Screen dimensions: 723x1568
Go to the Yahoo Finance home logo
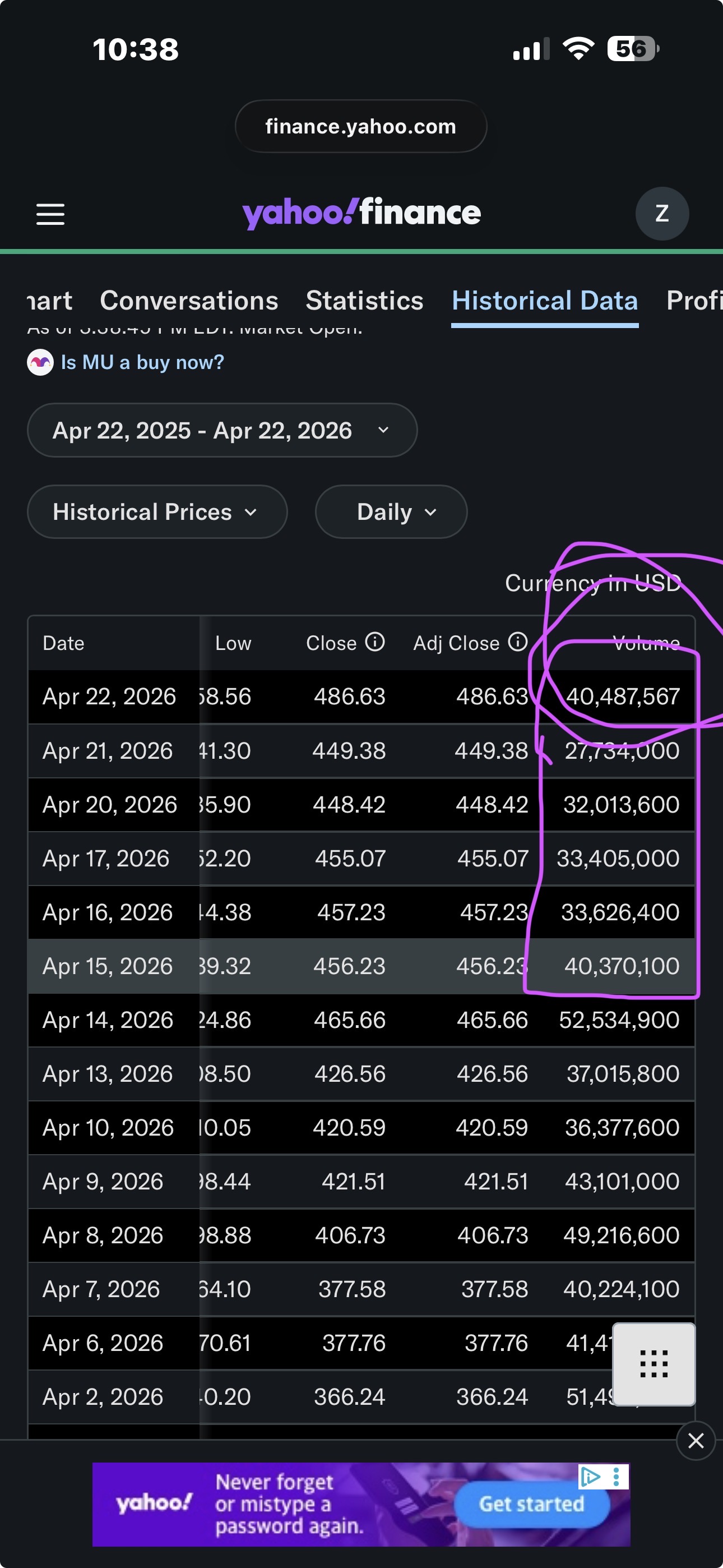click(361, 213)
